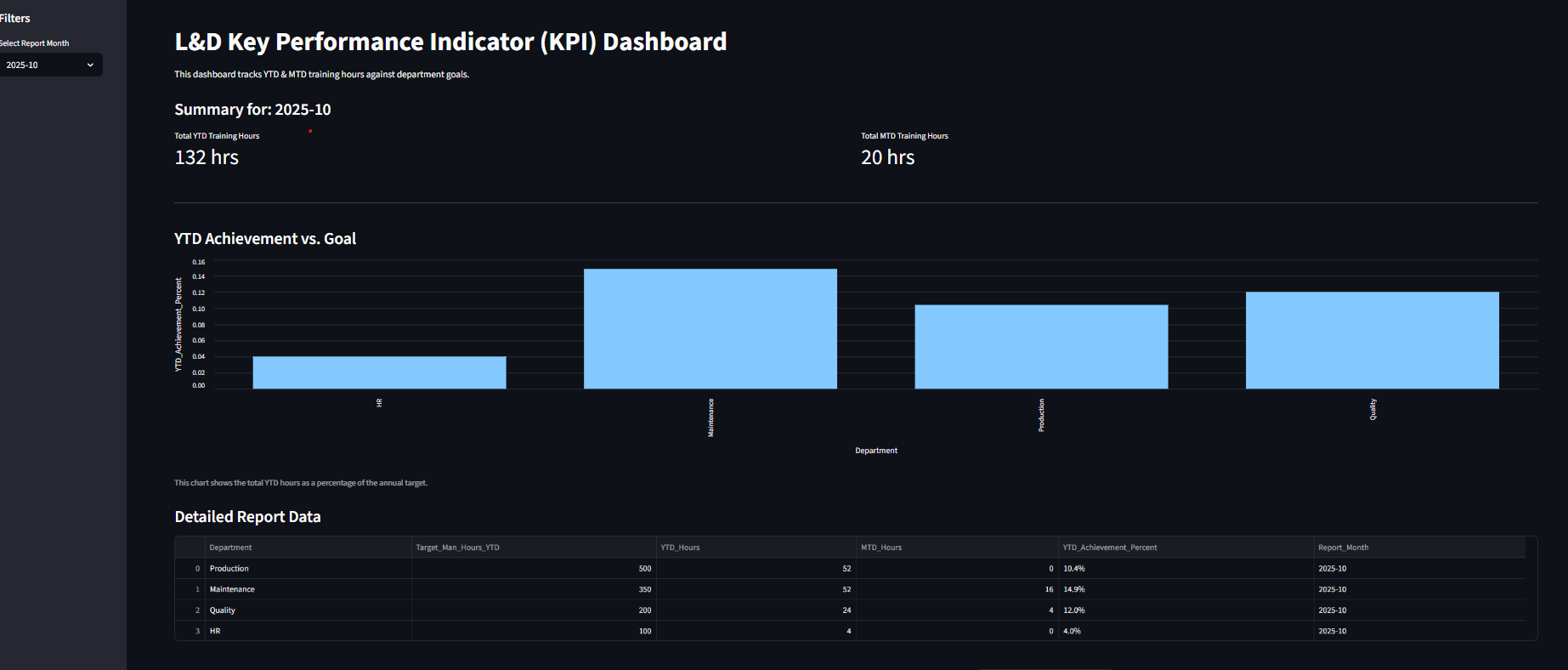Click the Report_Month column header
The width and height of the screenshot is (1568, 670).
pyautogui.click(x=1419, y=548)
